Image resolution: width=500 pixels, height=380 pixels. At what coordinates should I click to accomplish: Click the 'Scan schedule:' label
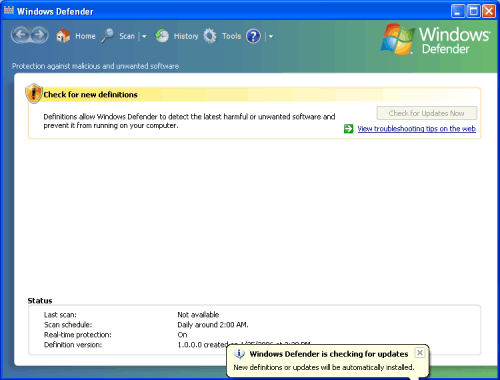68,325
